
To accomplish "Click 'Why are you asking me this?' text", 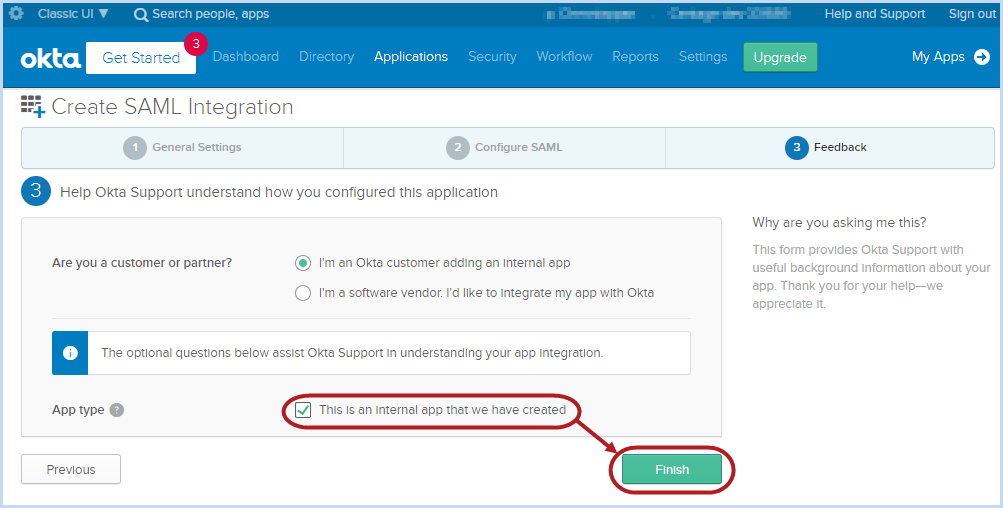I will pyautogui.click(x=839, y=223).
